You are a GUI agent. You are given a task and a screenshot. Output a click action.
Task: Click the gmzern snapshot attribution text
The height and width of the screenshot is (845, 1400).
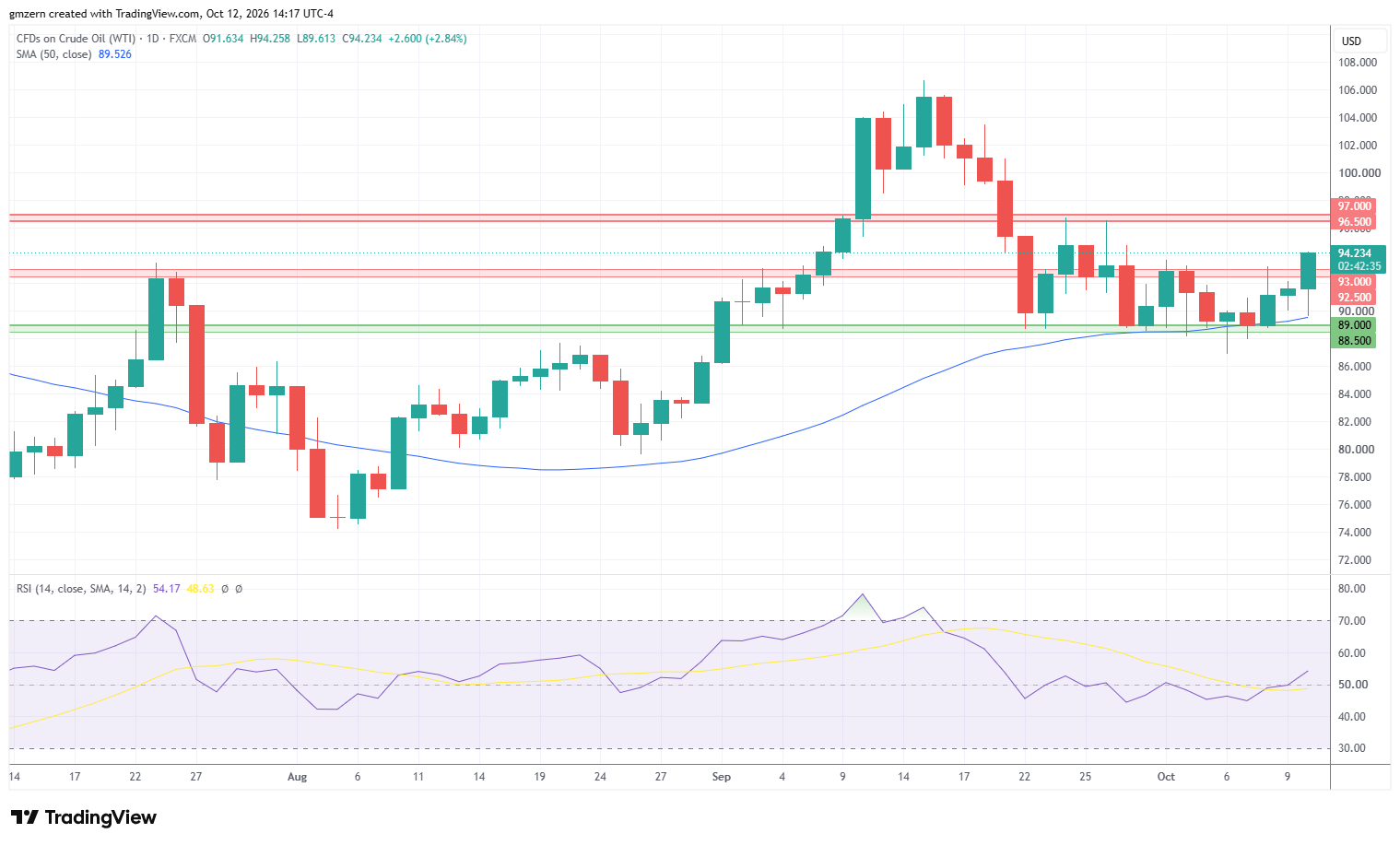[171, 14]
